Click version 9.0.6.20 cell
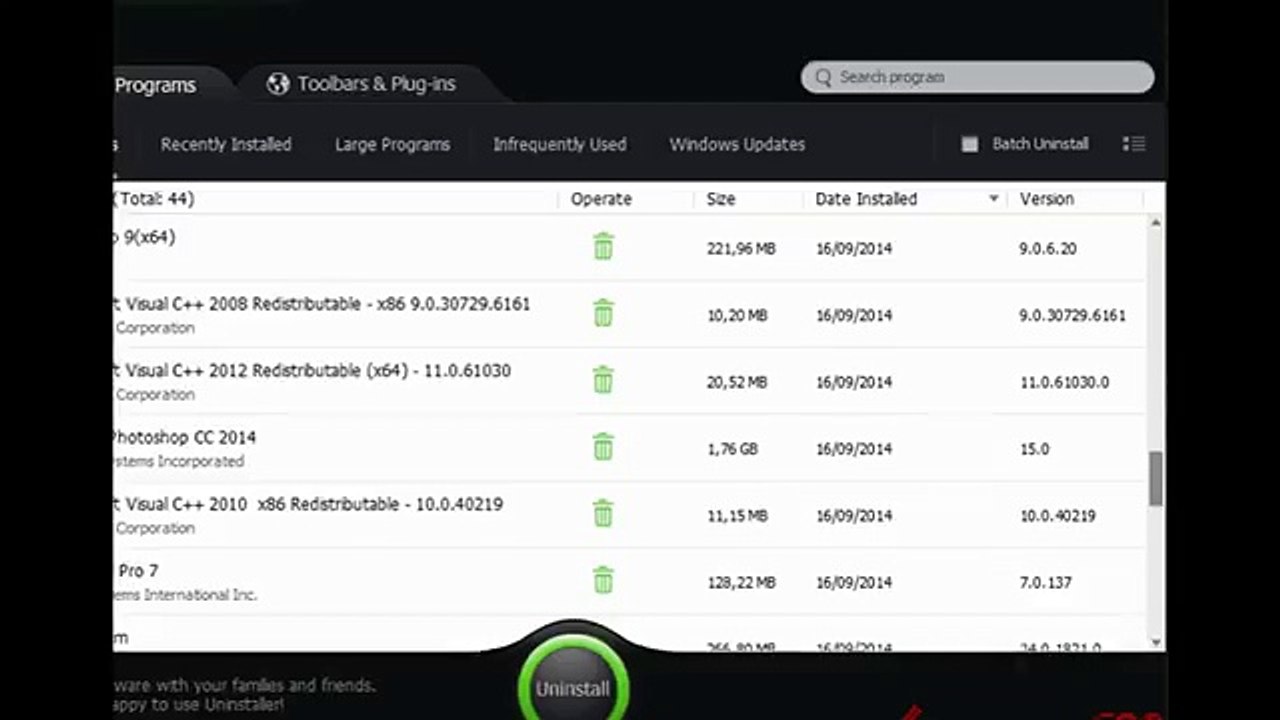The height and width of the screenshot is (720, 1280). click(x=1048, y=248)
